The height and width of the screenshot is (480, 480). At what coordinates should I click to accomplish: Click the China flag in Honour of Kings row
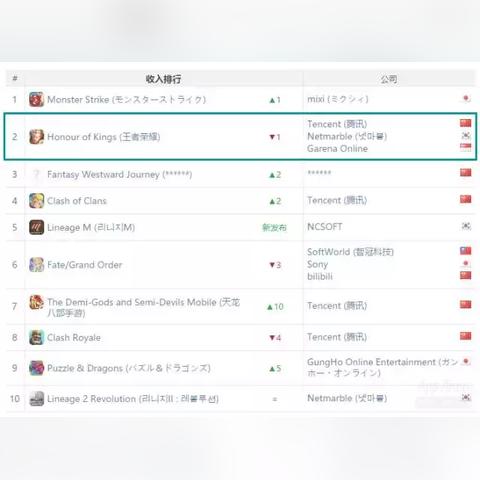pyautogui.click(x=466, y=123)
